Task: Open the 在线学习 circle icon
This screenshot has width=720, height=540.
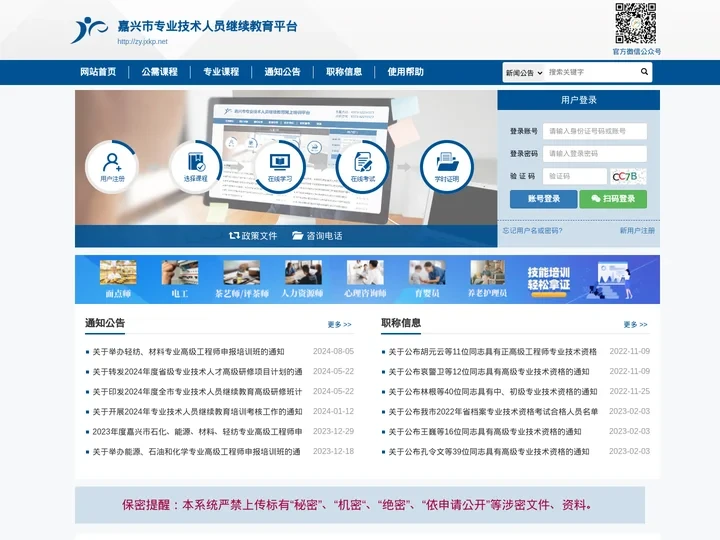Action: pyautogui.click(x=280, y=166)
